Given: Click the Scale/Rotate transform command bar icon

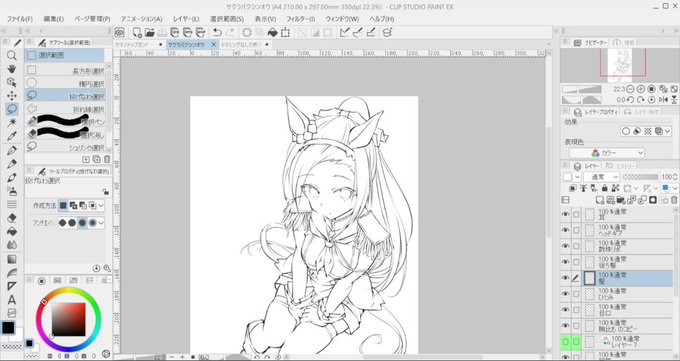Looking at the screenshot, I should [x=285, y=33].
